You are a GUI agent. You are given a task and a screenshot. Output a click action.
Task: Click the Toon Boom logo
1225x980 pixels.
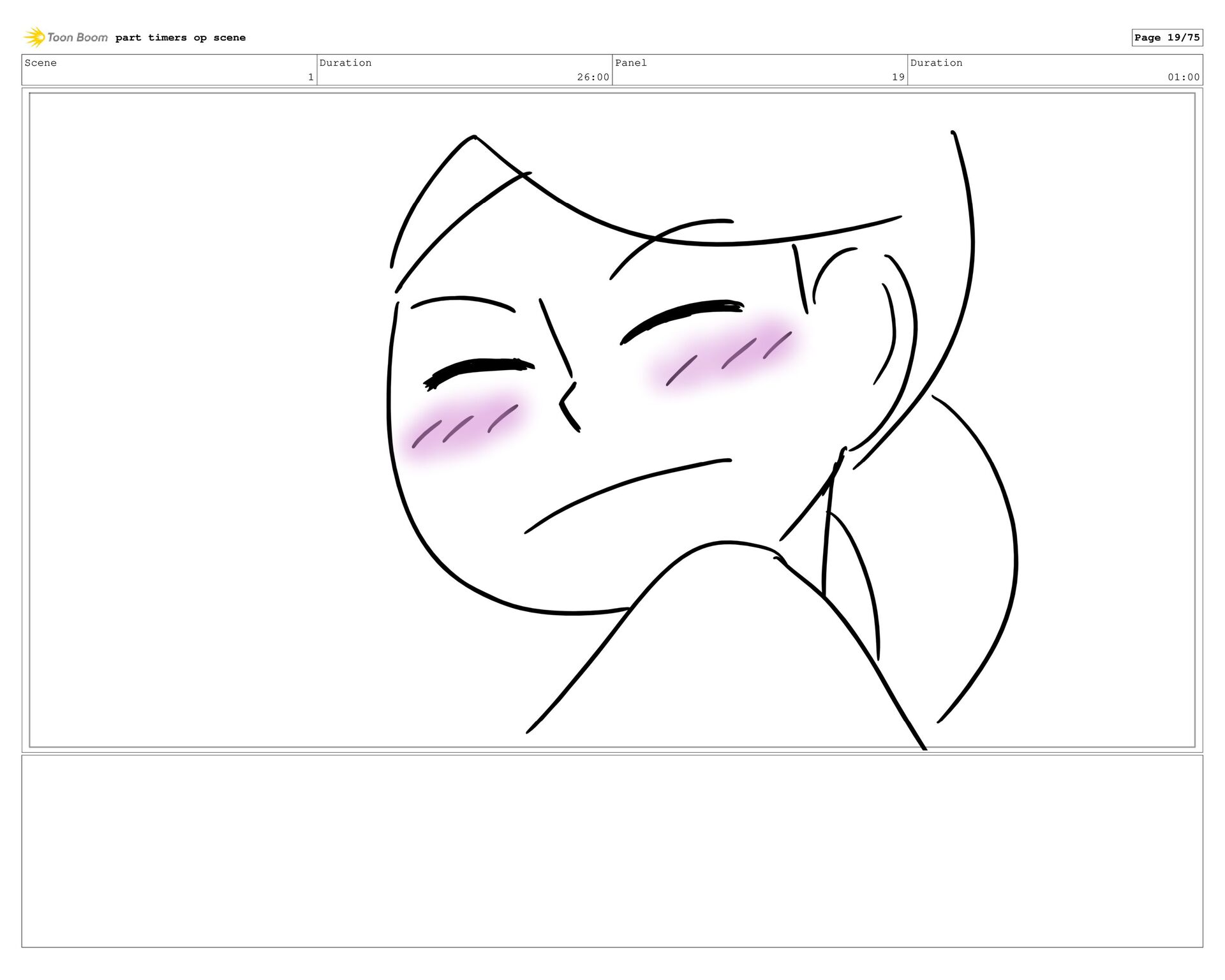tap(66, 37)
